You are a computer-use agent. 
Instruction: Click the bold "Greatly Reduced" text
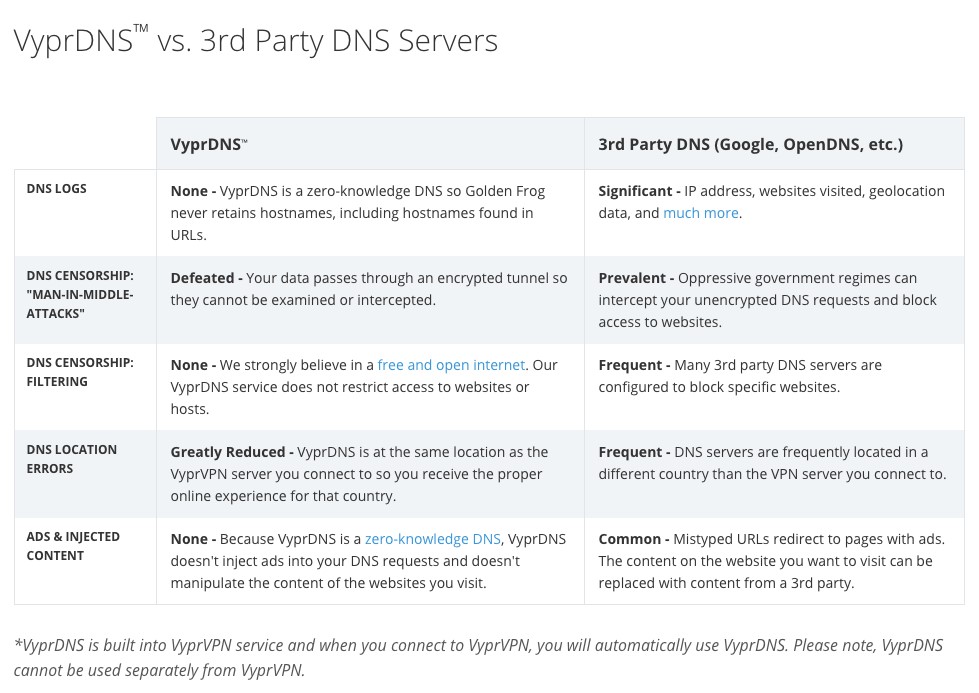227,452
